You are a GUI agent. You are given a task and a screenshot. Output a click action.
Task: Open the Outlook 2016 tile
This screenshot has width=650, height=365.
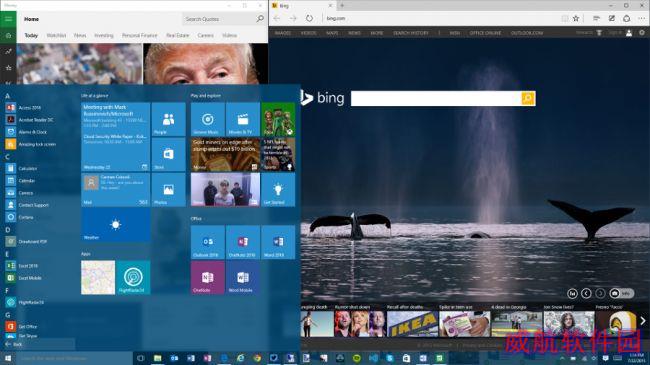(208, 242)
